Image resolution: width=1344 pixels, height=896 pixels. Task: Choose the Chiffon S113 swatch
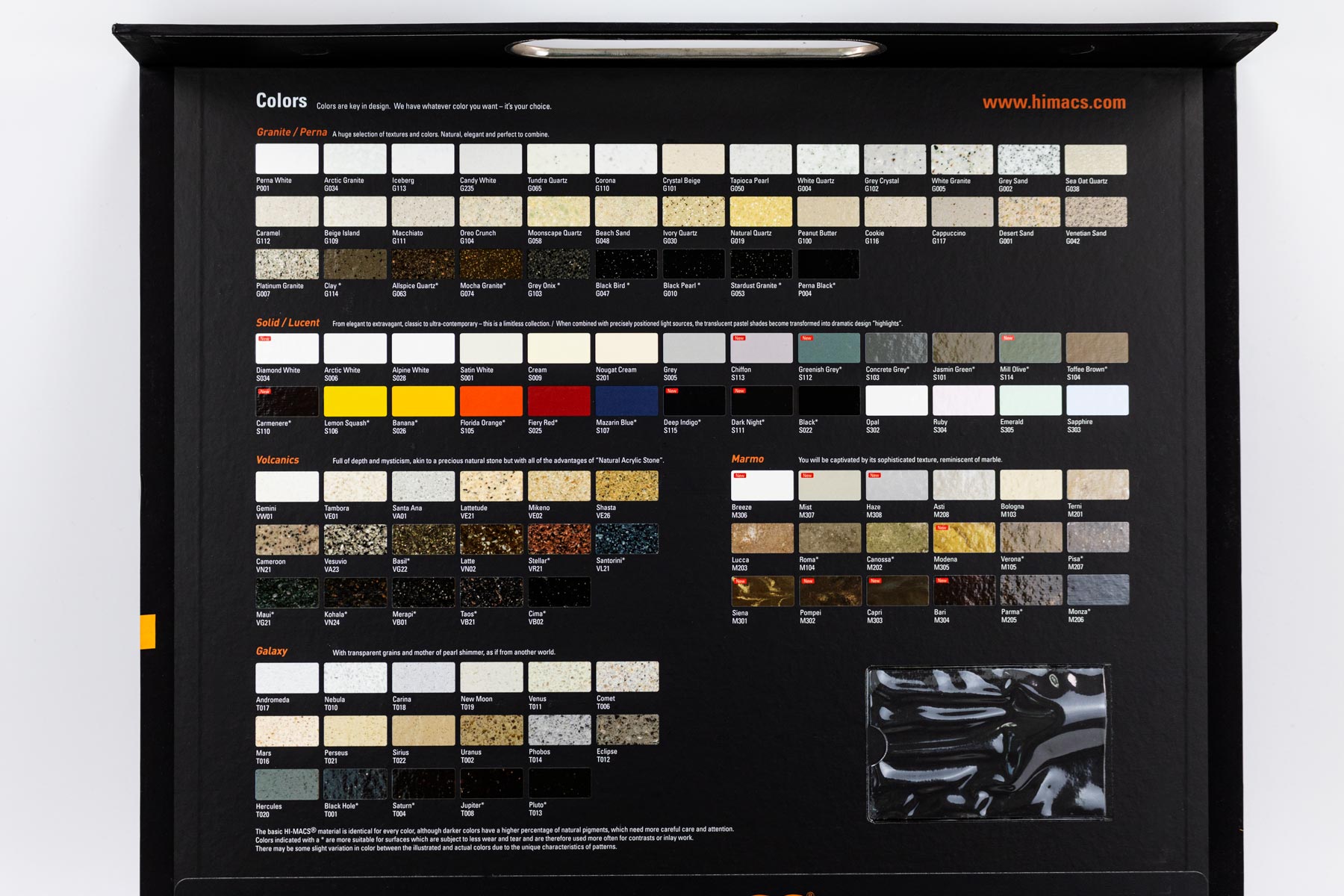coord(762,348)
